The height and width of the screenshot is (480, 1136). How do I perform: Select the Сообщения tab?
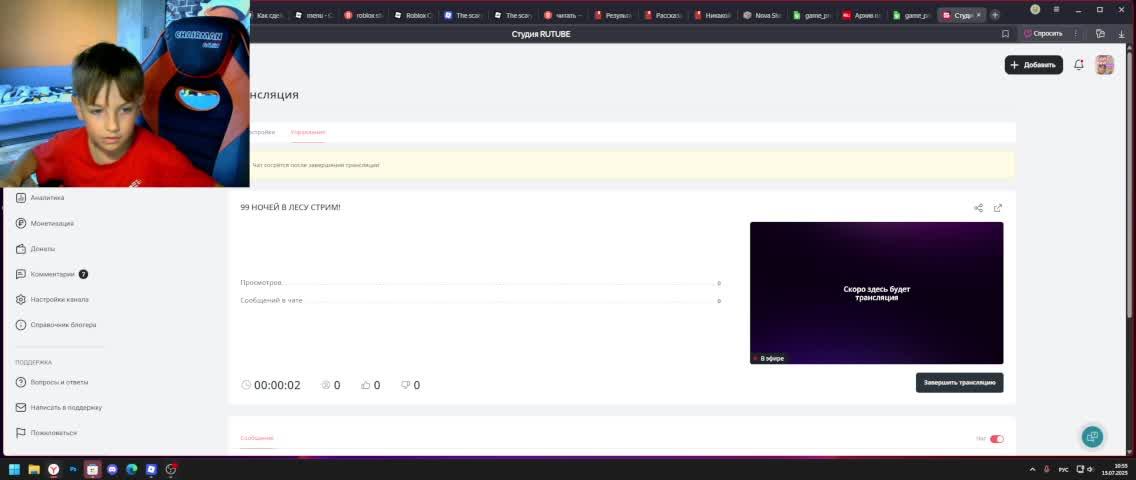[257, 438]
